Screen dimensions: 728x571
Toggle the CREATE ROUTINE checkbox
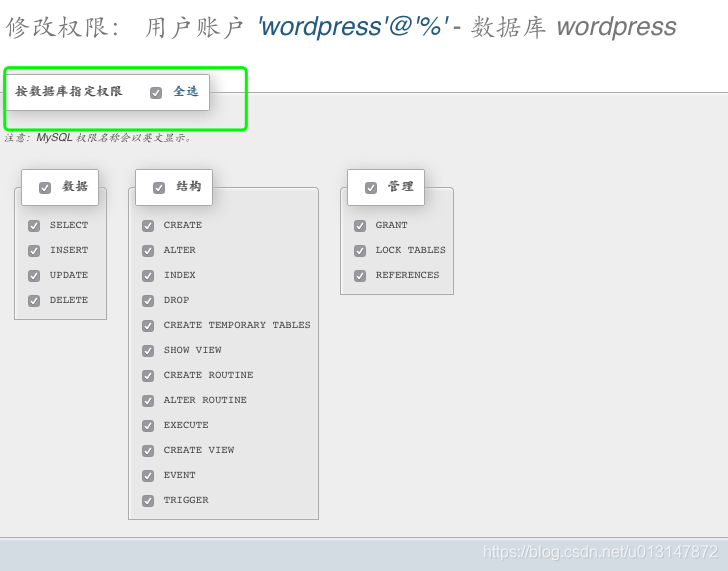pyautogui.click(x=148, y=376)
